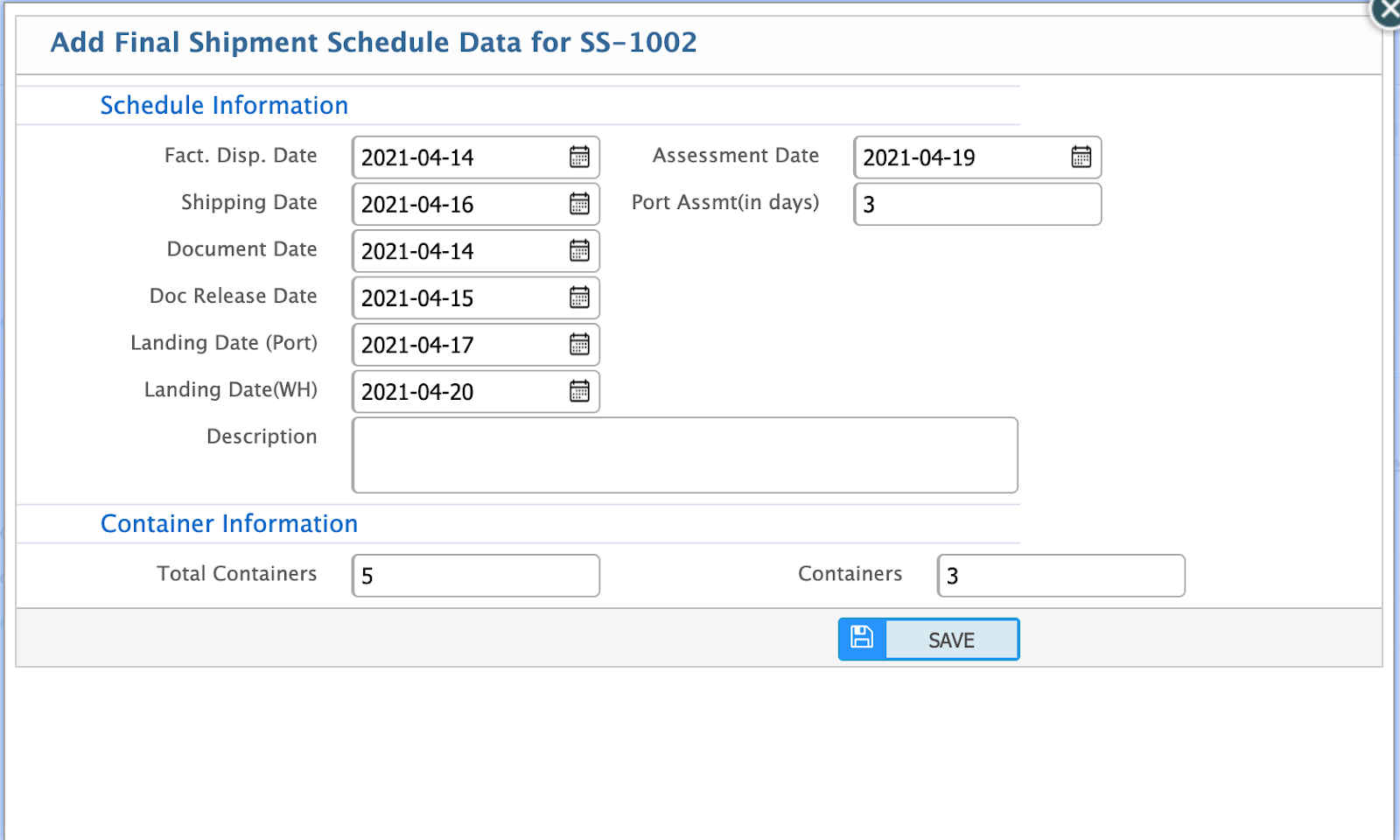Viewport: 1400px width, 840px height.
Task: Click the save disk icon beside SAVE
Action: coord(861,639)
